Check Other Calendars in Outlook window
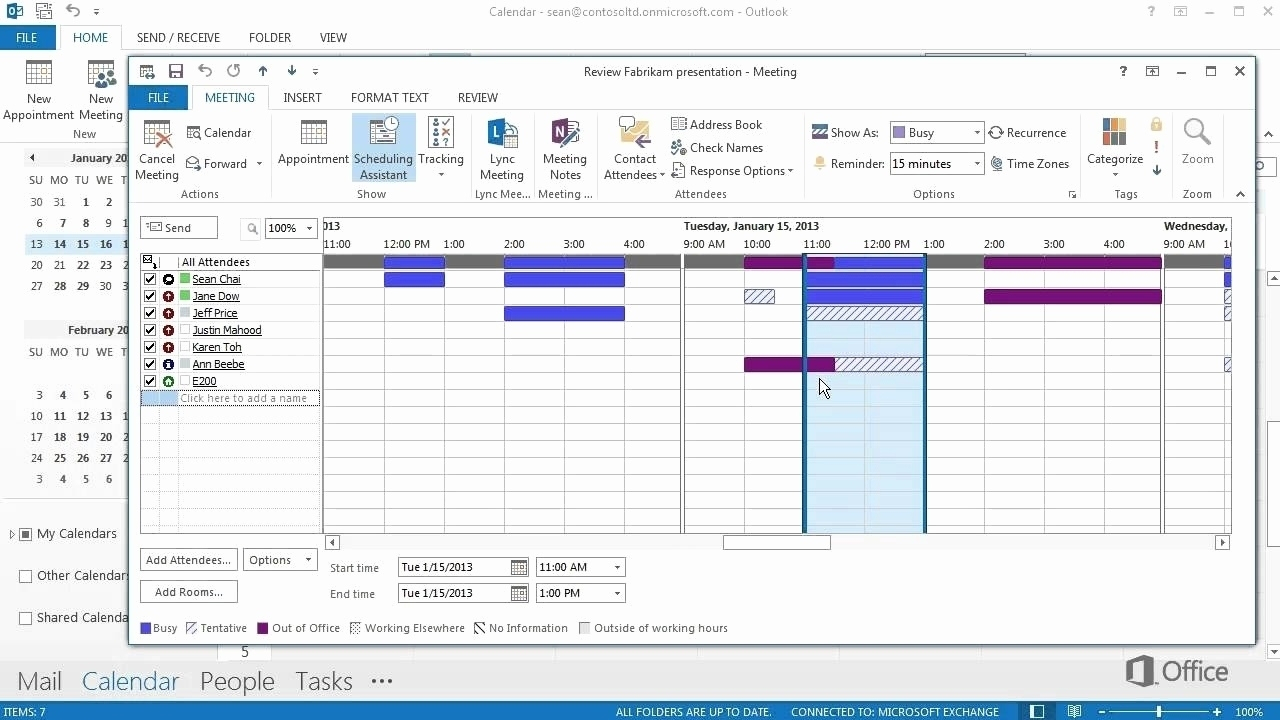The height and width of the screenshot is (720, 1280). pyautogui.click(x=26, y=576)
